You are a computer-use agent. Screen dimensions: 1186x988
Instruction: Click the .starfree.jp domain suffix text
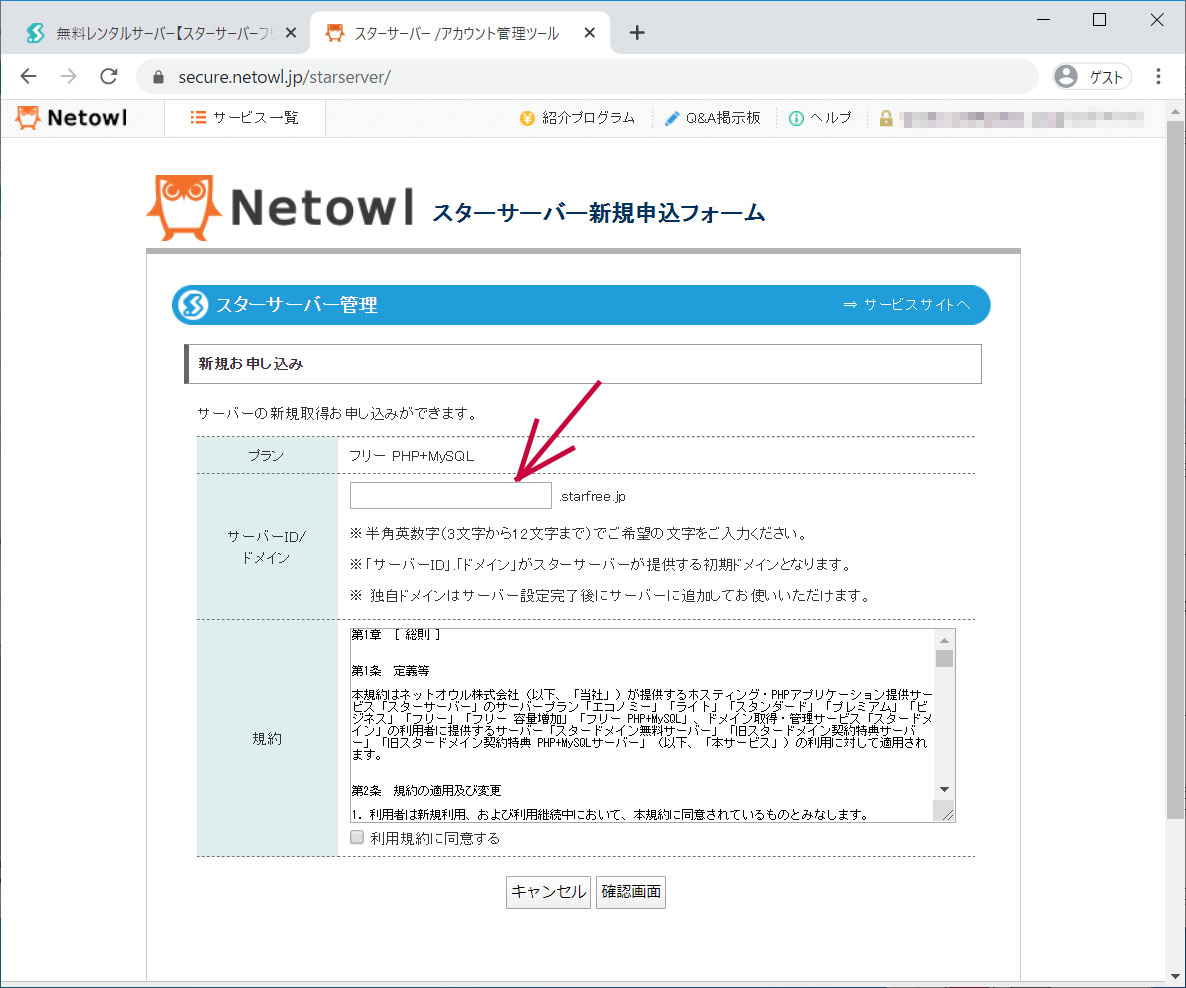(592, 496)
